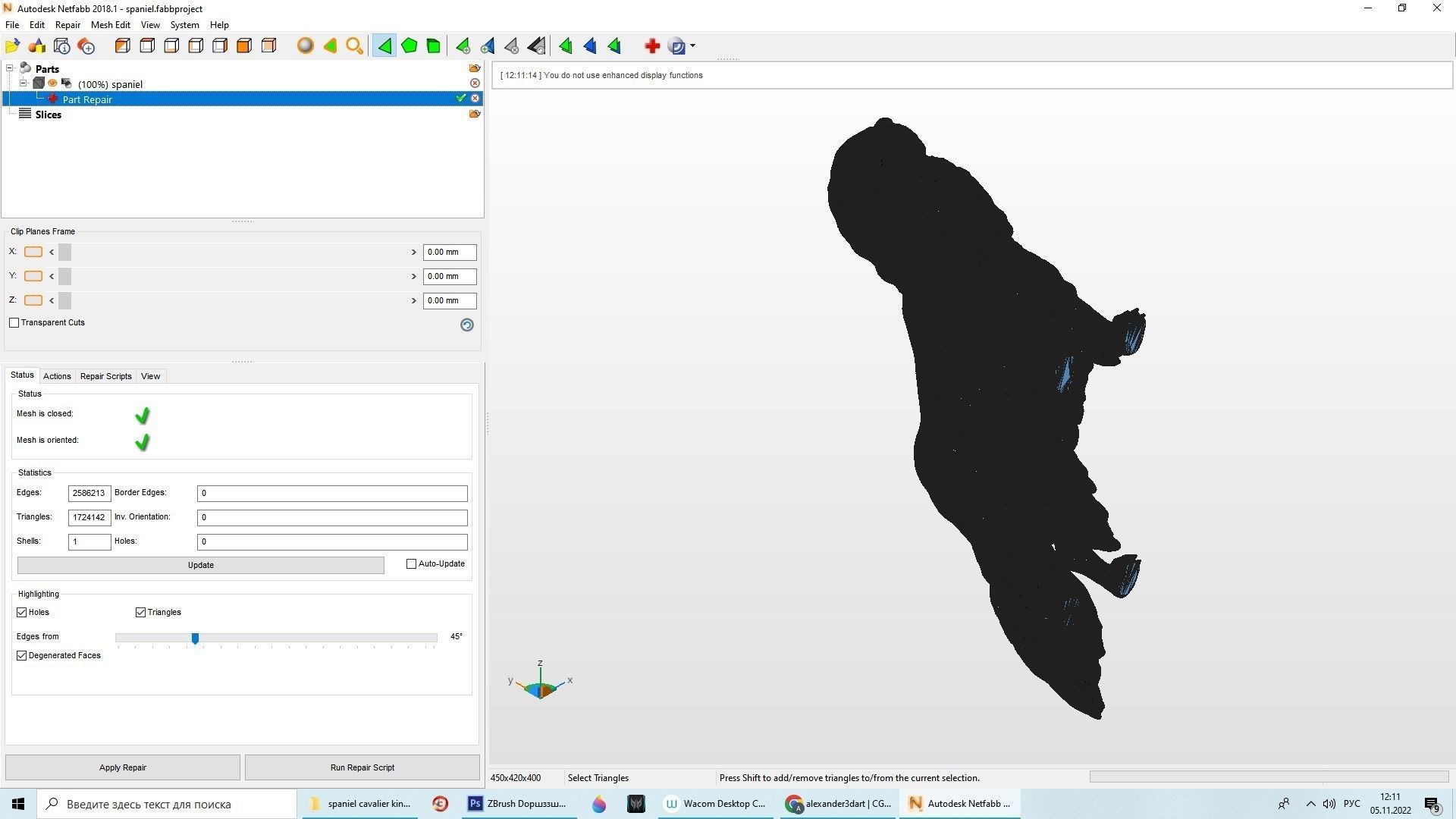Viewport: 1456px width, 819px height.
Task: Open the dropdown arrow beside repair script icon
Action: [x=693, y=46]
